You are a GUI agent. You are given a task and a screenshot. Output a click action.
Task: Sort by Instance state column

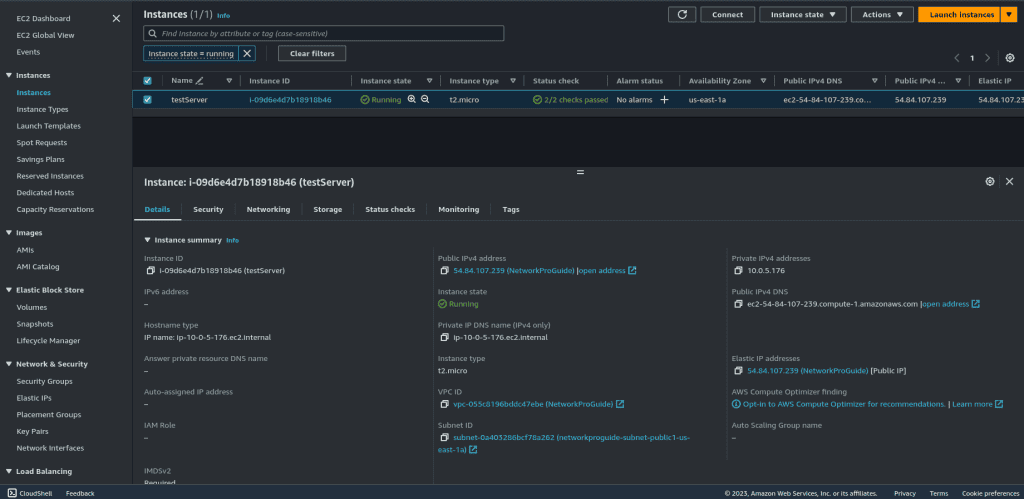pyautogui.click(x=430, y=81)
